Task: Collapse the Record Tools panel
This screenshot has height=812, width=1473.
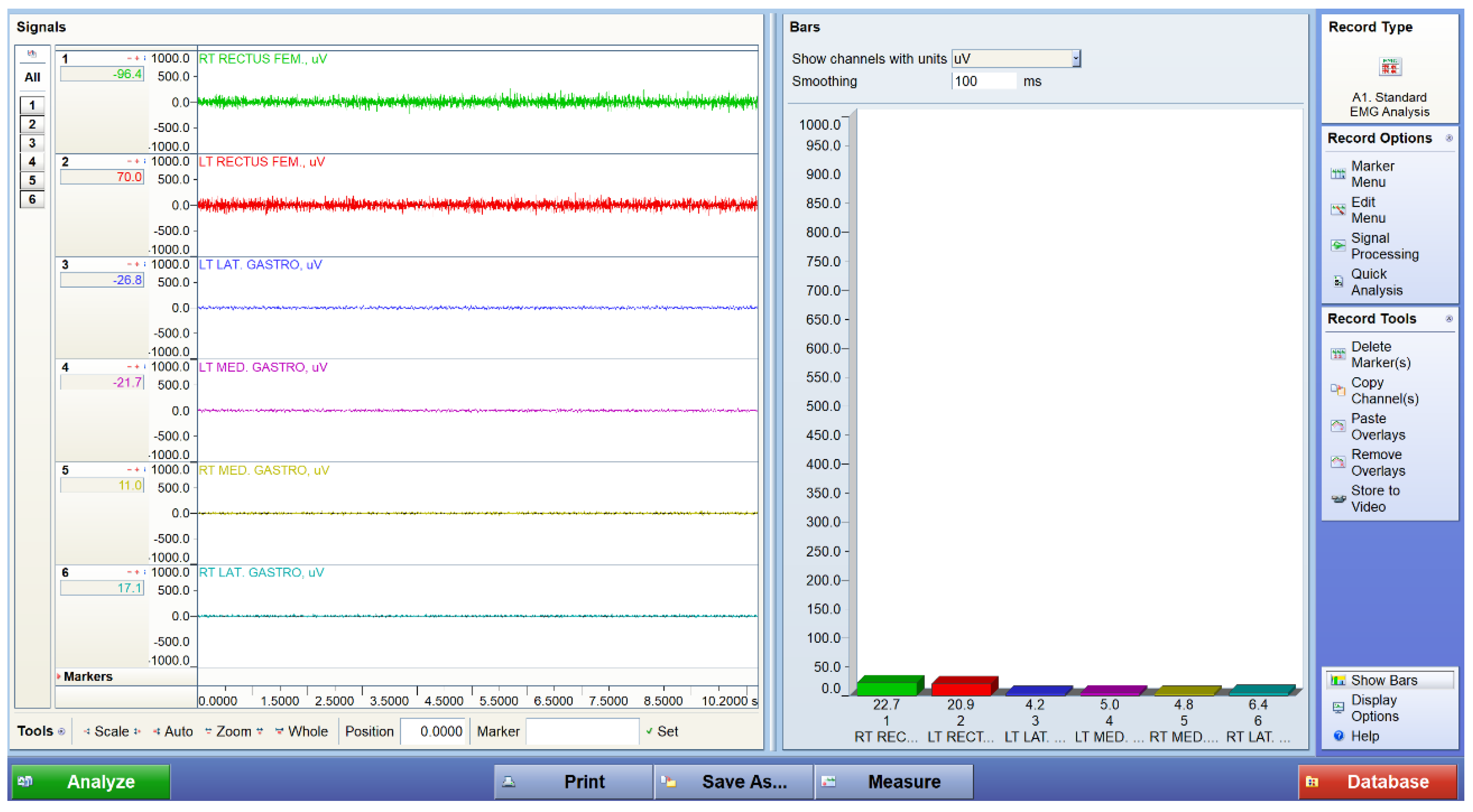Action: click(1449, 318)
